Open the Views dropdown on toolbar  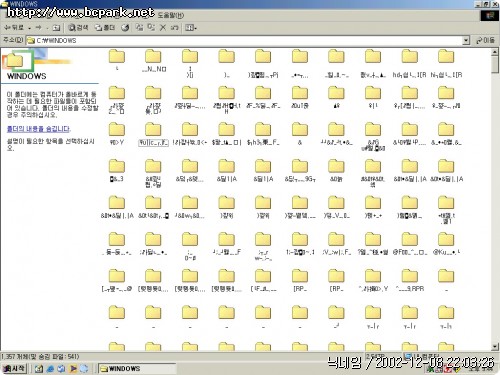point(191,28)
